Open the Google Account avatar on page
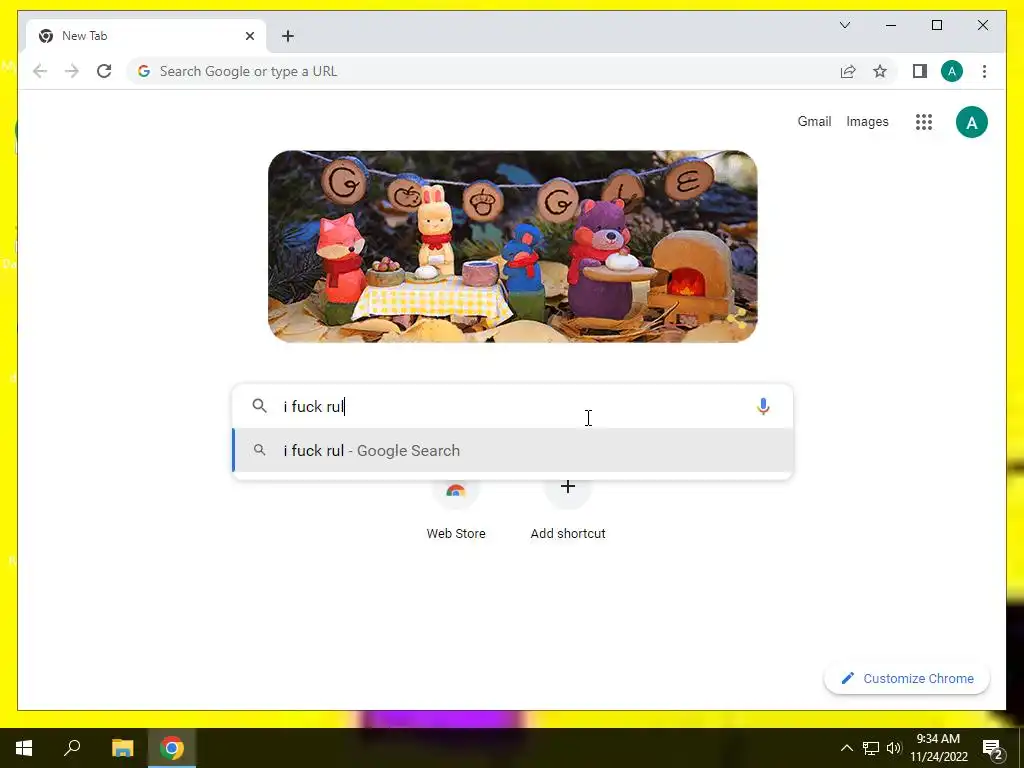This screenshot has height=768, width=1024. tap(972, 122)
